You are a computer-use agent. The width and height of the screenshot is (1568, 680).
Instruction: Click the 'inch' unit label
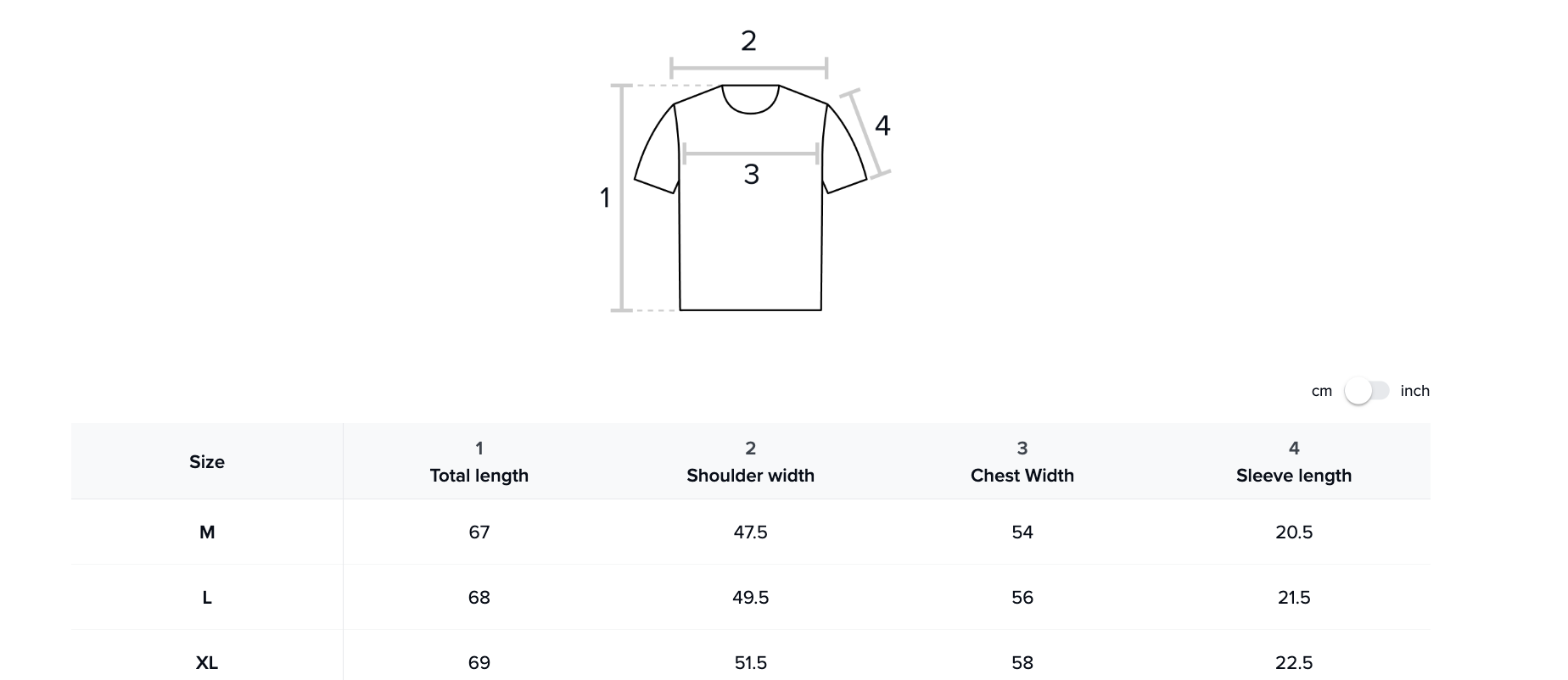tap(1414, 391)
